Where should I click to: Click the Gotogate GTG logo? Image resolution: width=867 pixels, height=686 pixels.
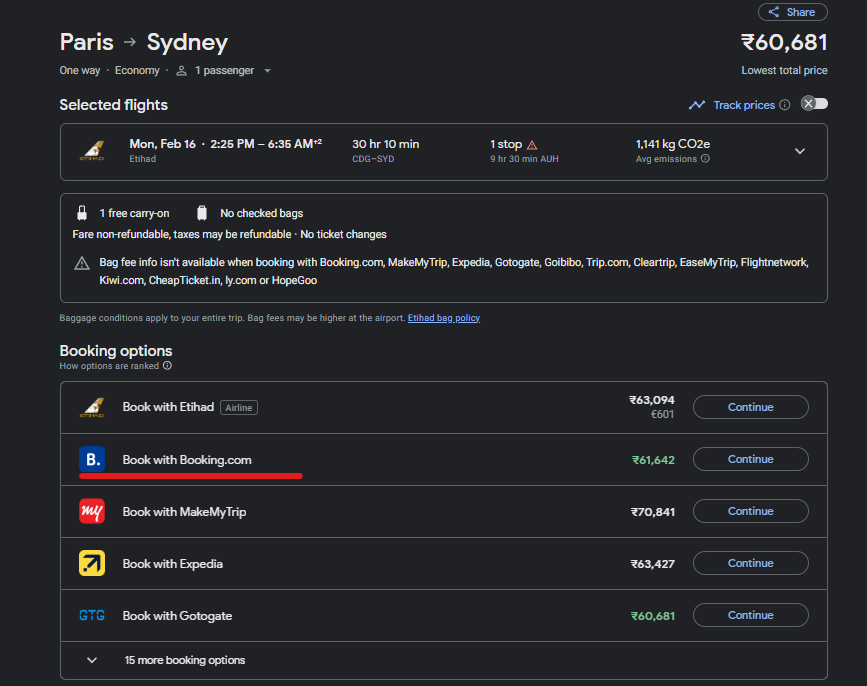click(92, 615)
